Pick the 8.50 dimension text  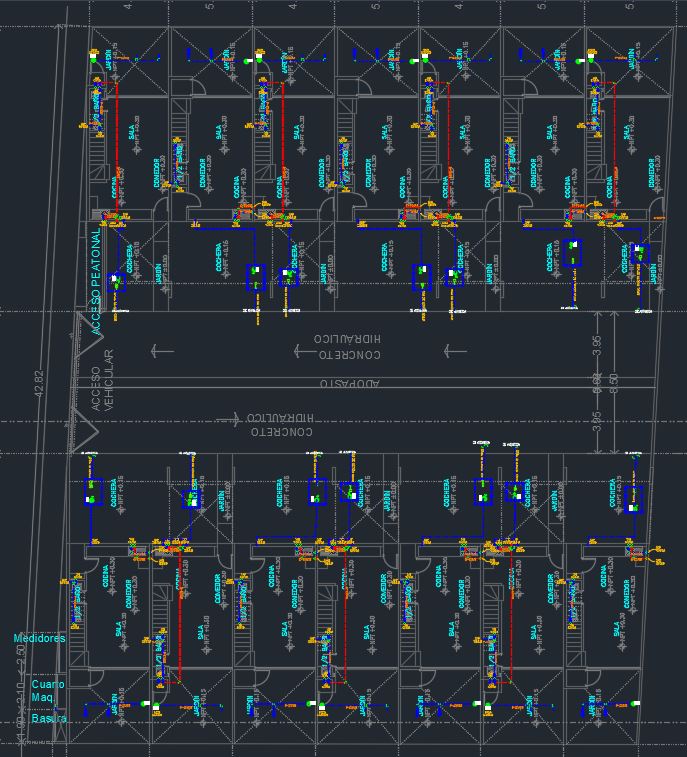pos(614,383)
